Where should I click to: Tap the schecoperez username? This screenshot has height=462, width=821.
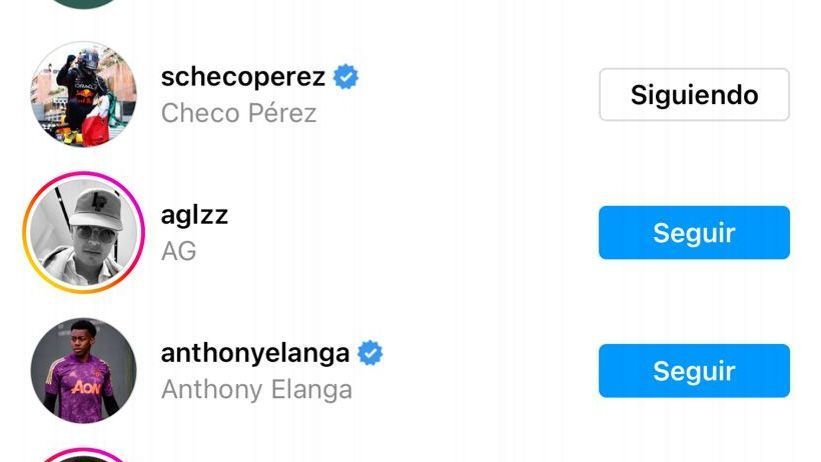243,77
